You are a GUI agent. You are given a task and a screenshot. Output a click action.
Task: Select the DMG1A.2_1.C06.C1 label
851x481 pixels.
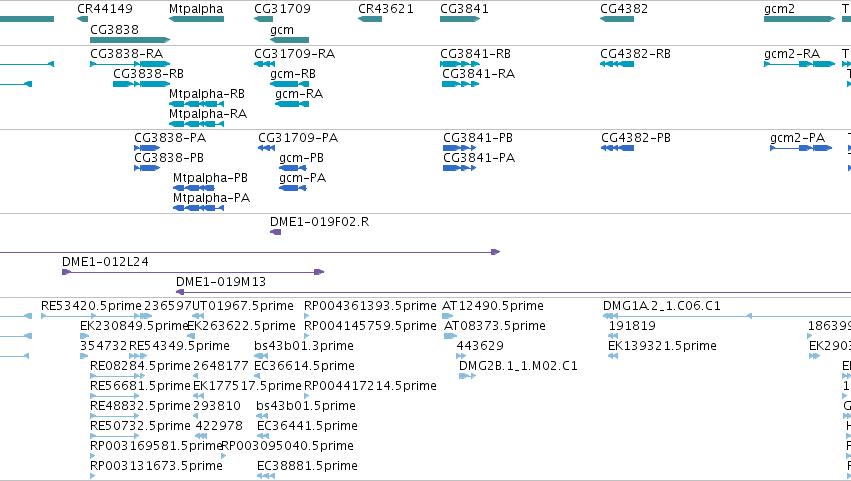(x=662, y=306)
